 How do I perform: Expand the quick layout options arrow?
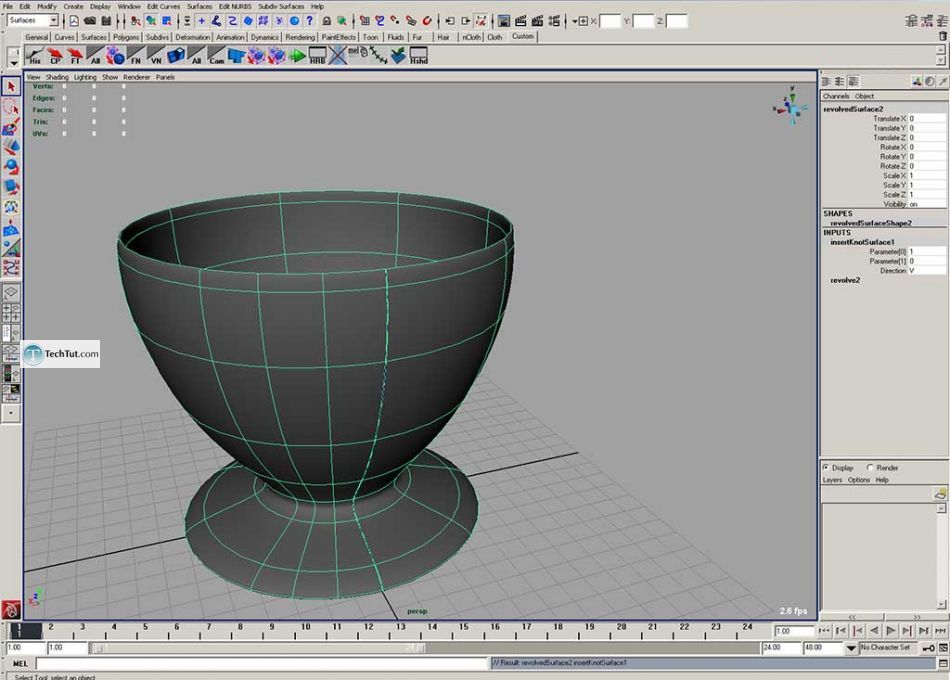(x=11, y=412)
